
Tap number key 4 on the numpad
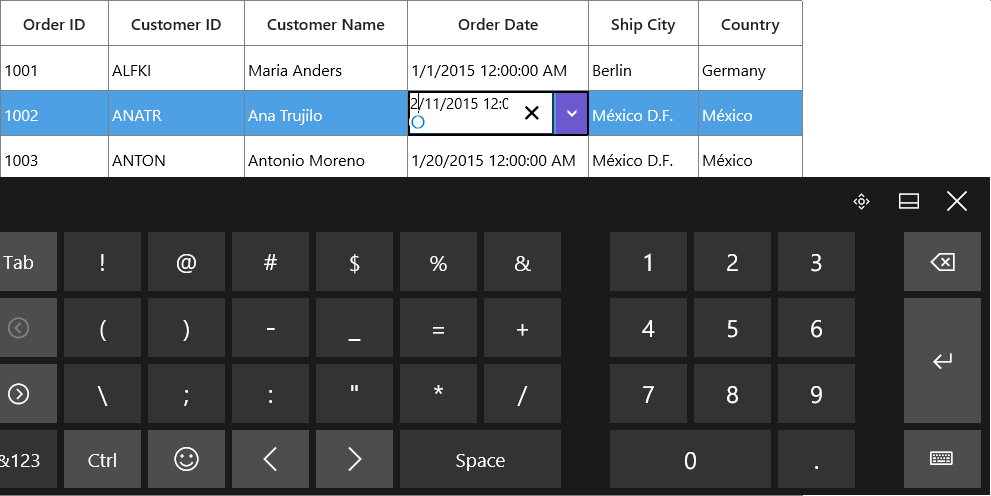[x=648, y=328]
